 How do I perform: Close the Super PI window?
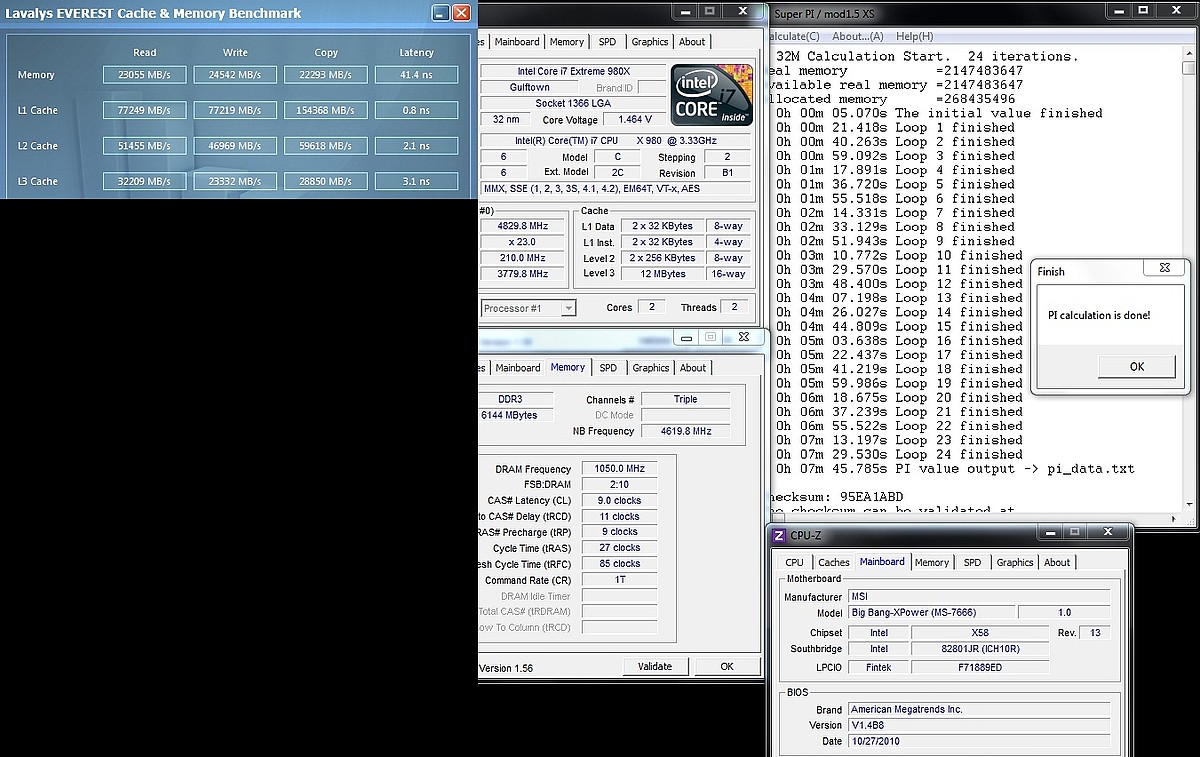point(1178,11)
